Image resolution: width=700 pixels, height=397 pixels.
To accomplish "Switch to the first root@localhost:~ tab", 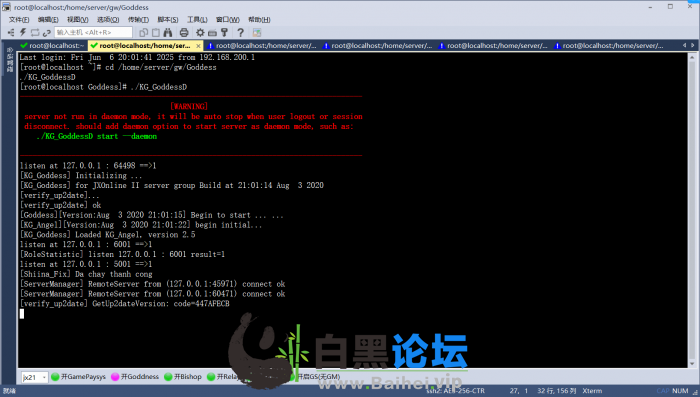I will pos(53,46).
